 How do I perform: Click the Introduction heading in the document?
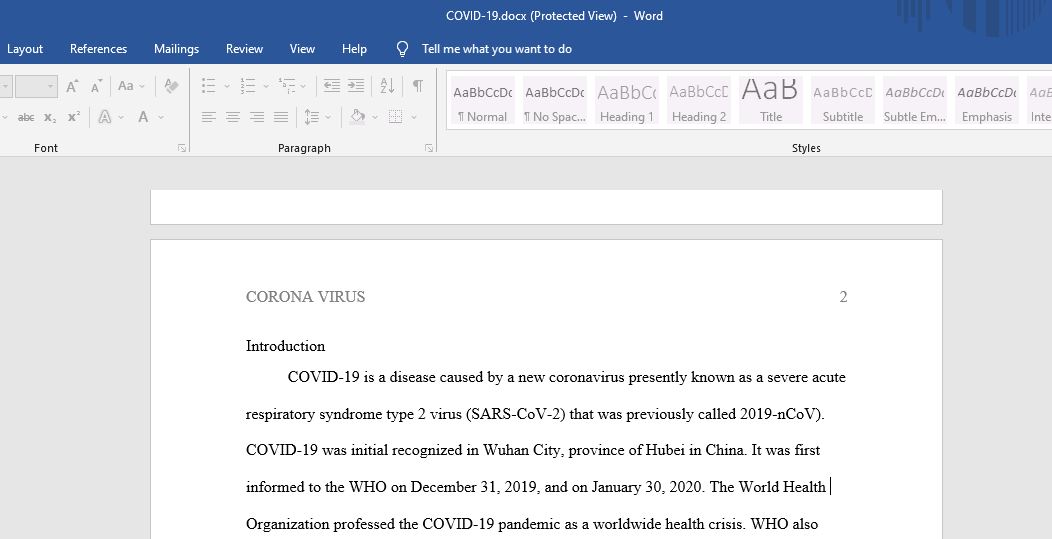coord(285,346)
